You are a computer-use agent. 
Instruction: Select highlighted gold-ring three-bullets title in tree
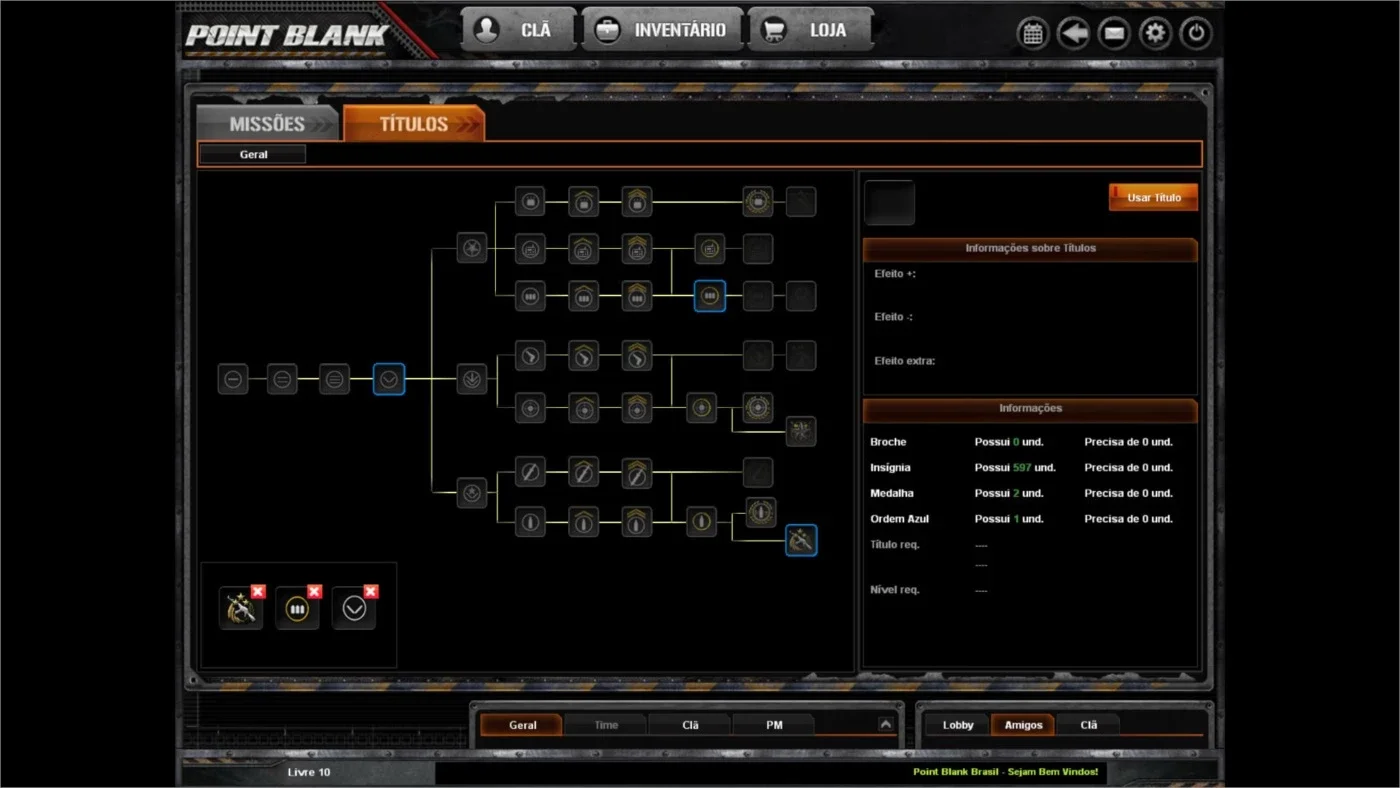[710, 296]
